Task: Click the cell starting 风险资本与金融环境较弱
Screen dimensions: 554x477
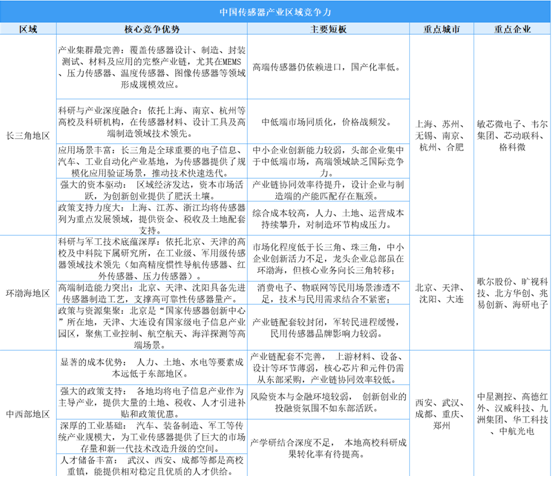Action: point(329,402)
